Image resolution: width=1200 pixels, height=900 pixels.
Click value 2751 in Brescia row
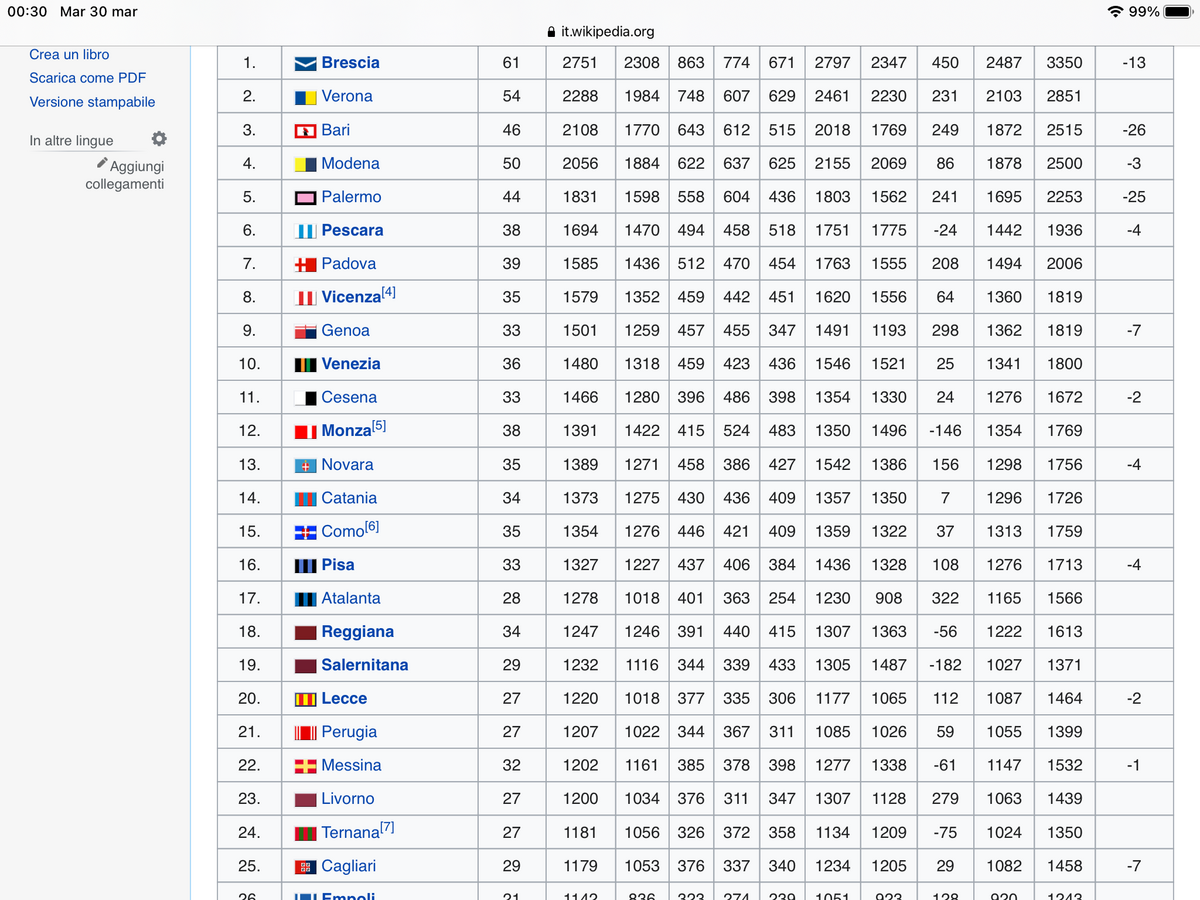click(580, 63)
